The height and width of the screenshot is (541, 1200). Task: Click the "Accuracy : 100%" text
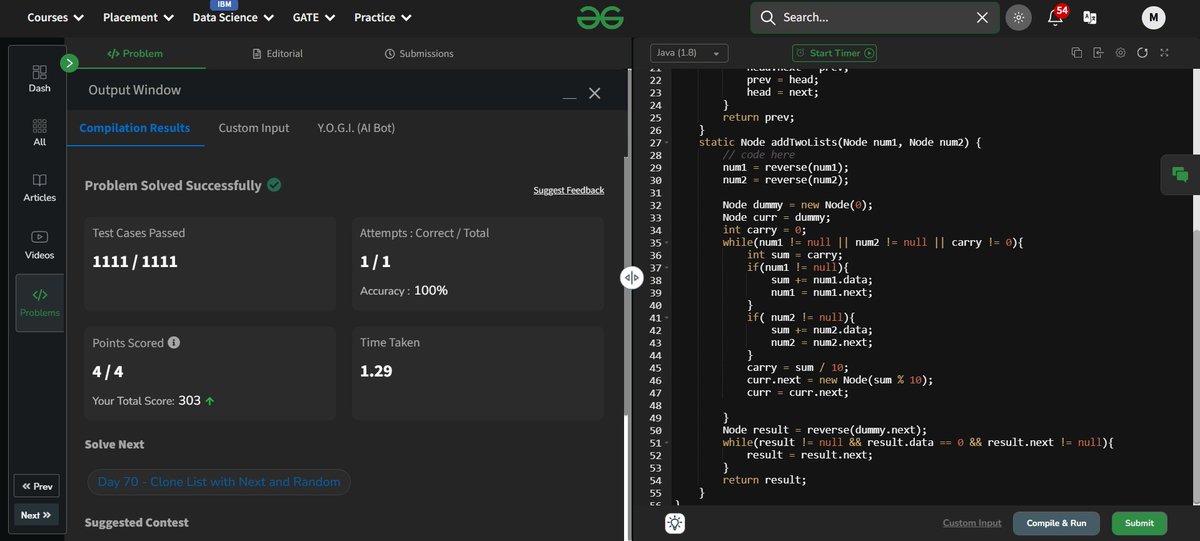pos(403,291)
